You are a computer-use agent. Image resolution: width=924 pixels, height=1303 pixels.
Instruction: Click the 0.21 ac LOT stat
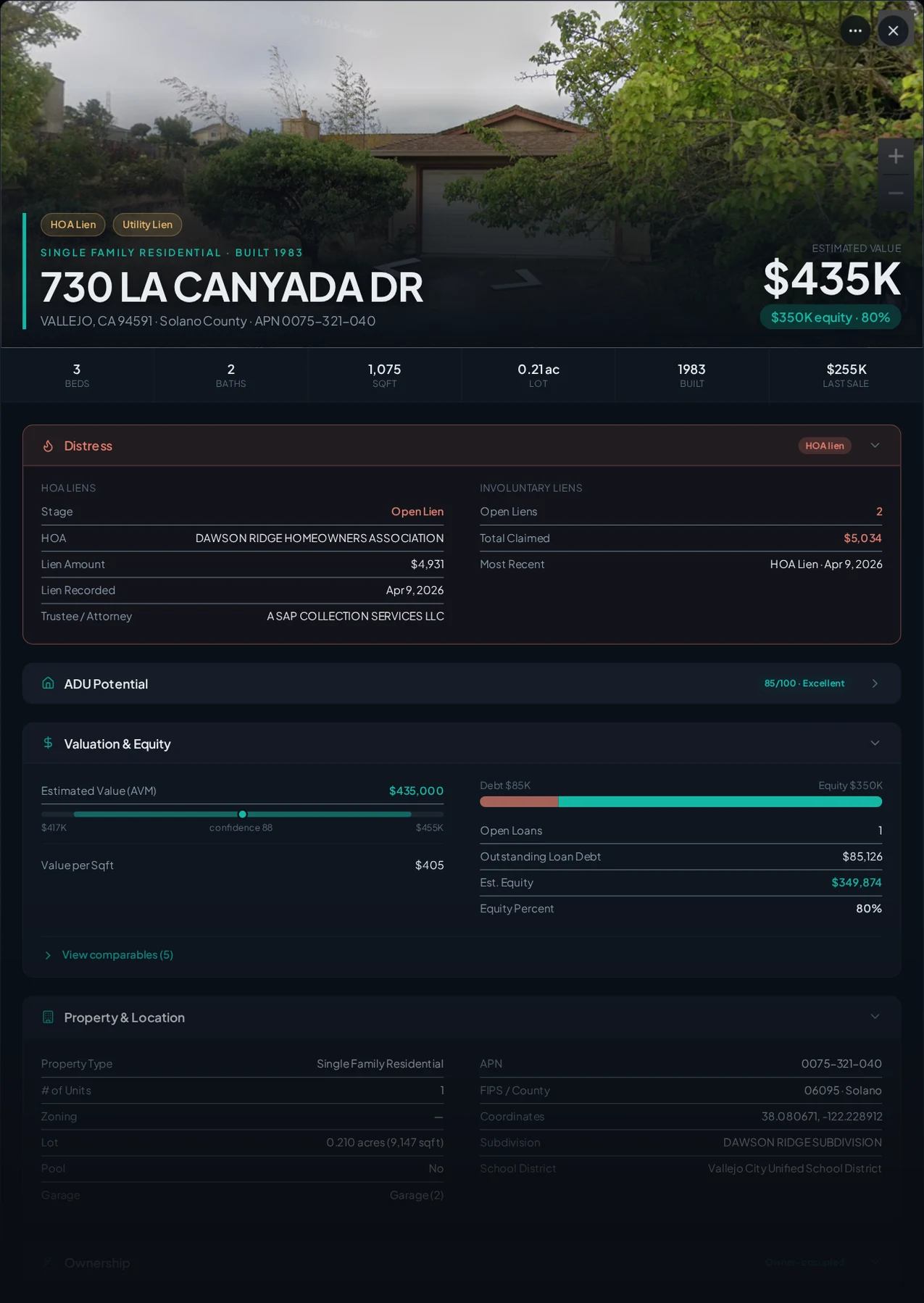coord(538,375)
